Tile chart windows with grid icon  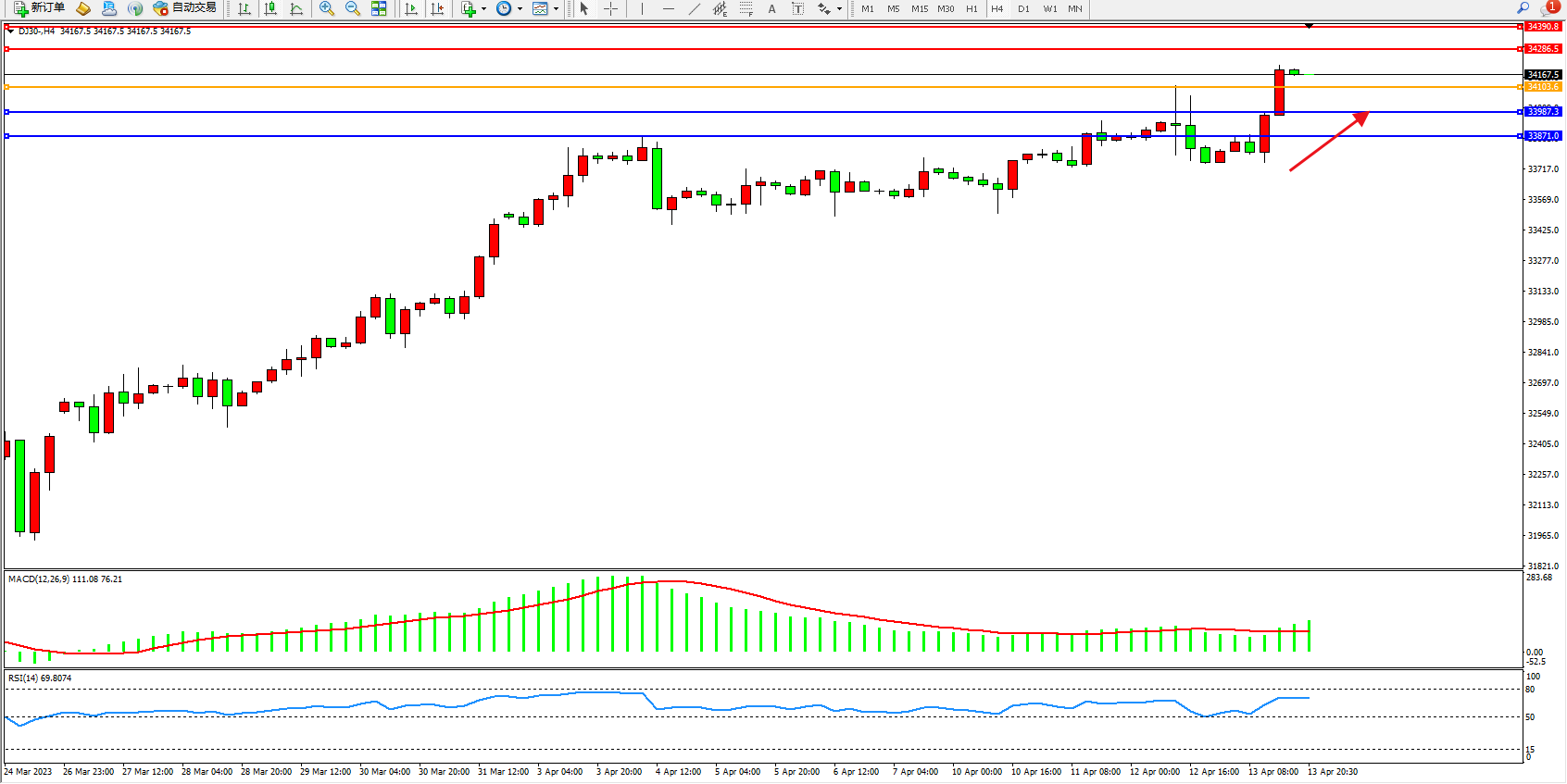click(379, 8)
